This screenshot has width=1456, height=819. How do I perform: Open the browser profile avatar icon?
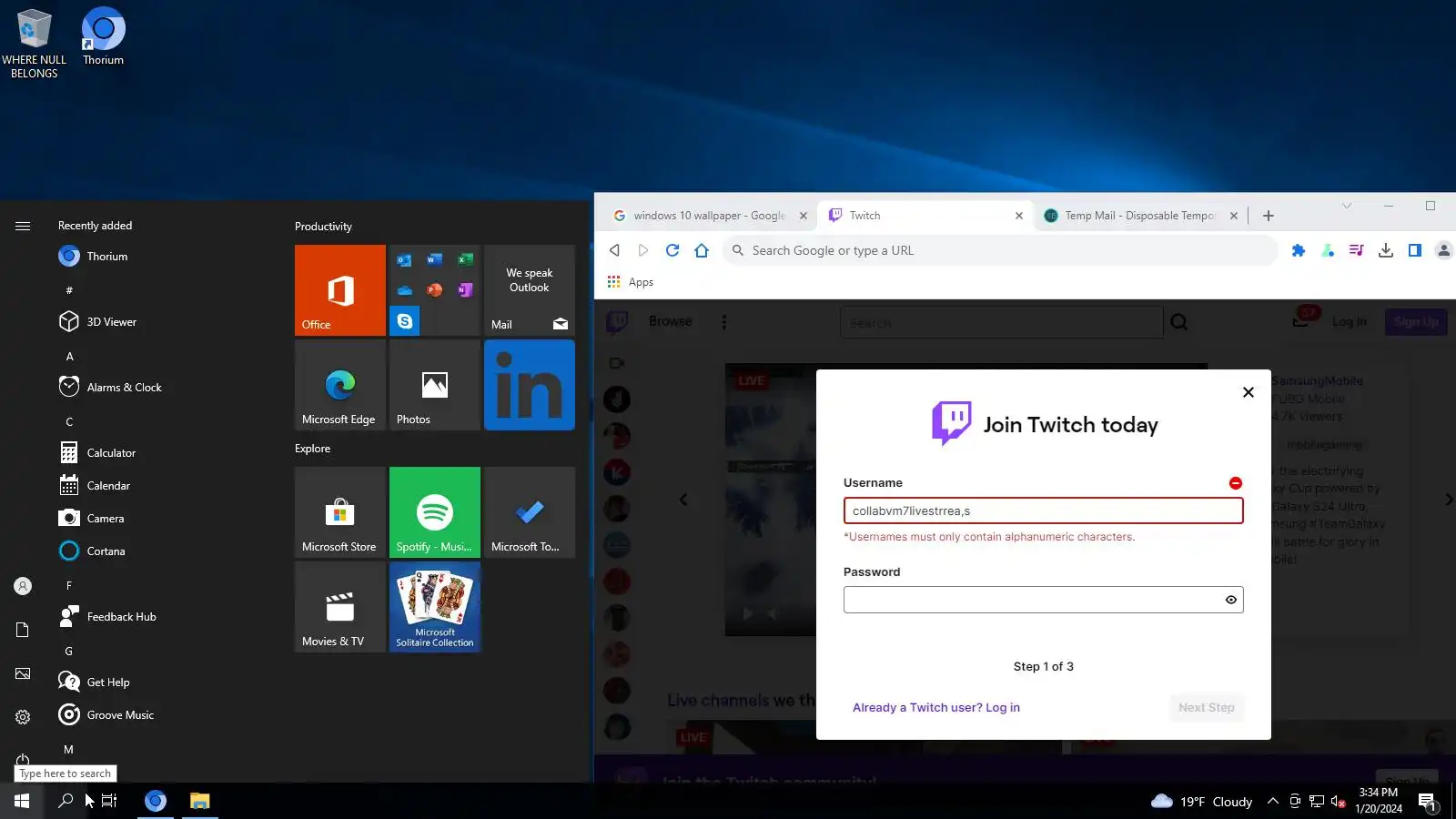tap(1443, 250)
